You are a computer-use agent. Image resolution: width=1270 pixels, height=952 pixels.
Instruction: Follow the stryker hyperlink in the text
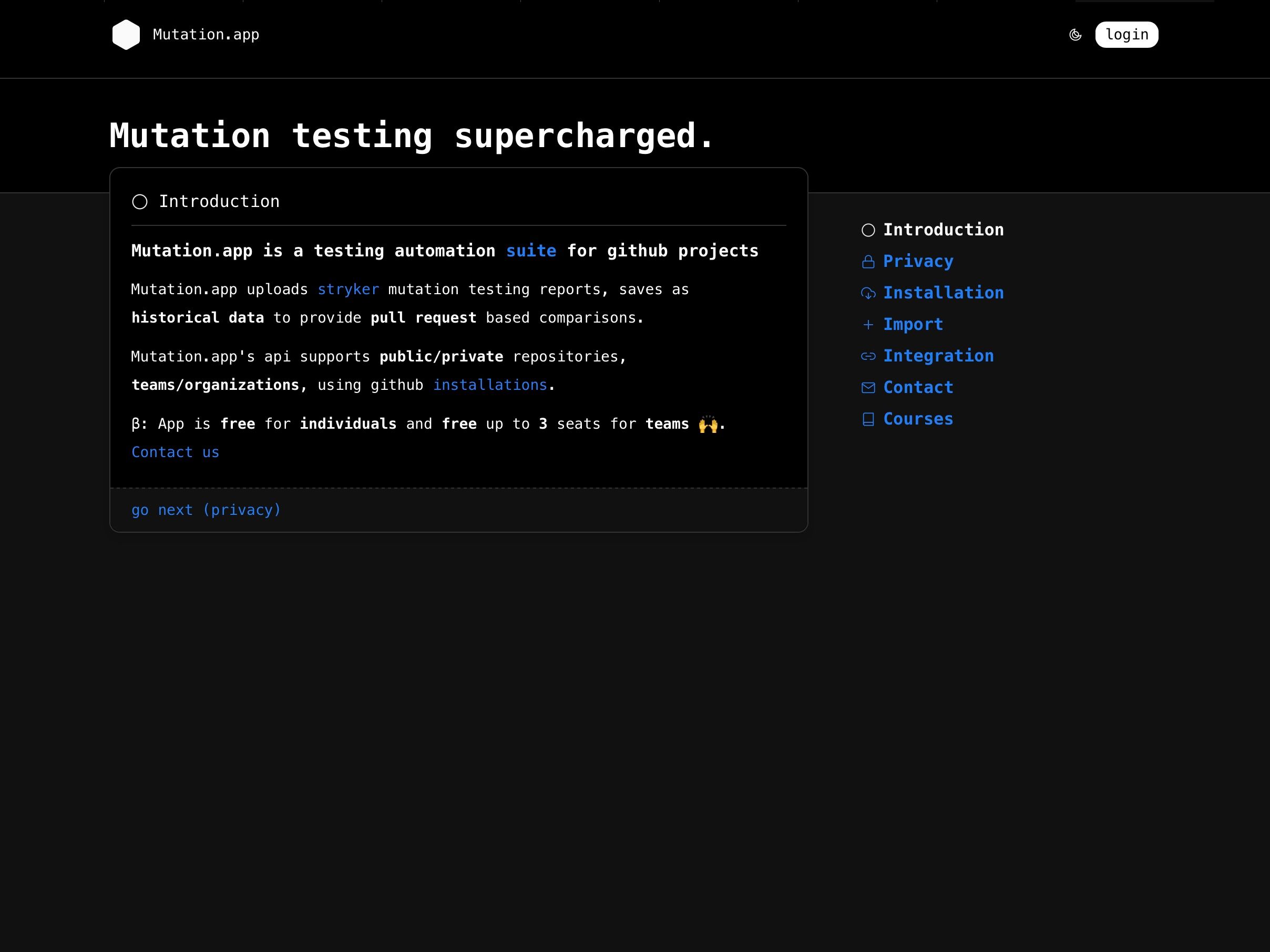tap(348, 289)
